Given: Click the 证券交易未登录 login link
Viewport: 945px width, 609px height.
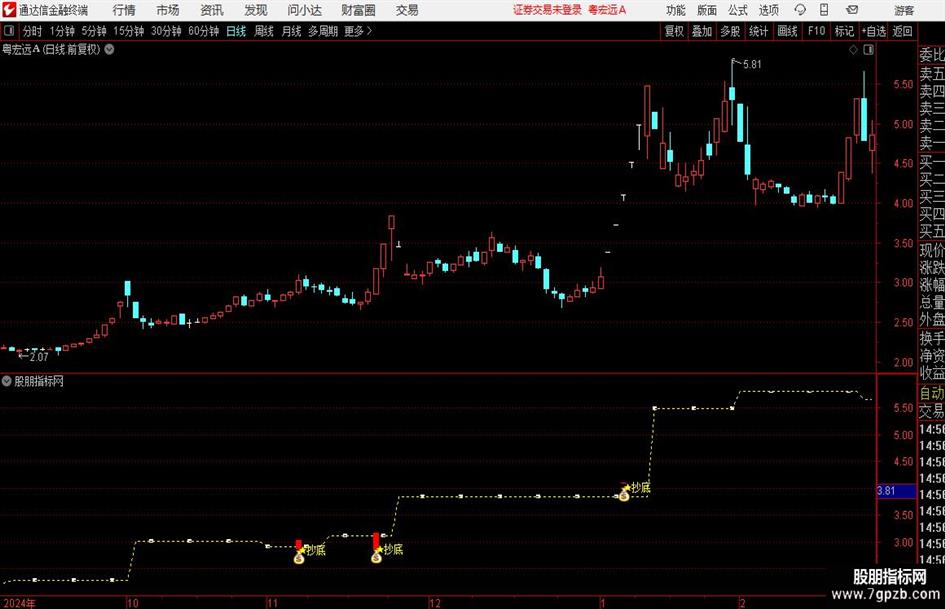Looking at the screenshot, I should 547,10.
